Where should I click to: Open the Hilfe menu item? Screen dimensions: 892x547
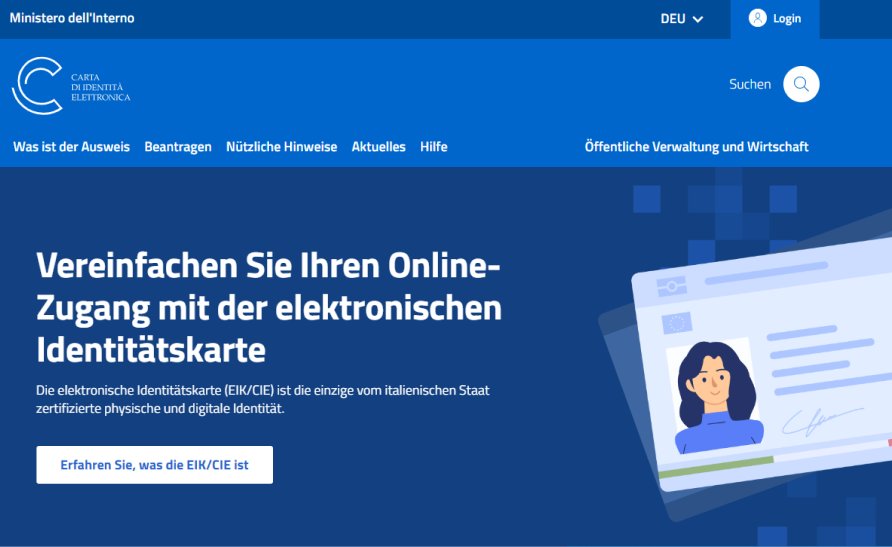pos(433,147)
